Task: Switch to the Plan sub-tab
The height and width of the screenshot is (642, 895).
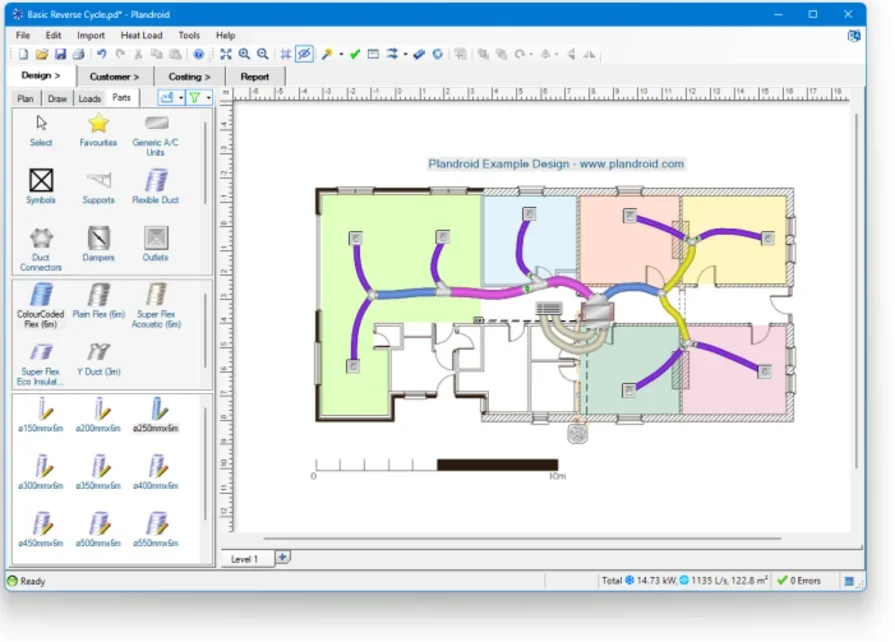Action: [x=25, y=99]
